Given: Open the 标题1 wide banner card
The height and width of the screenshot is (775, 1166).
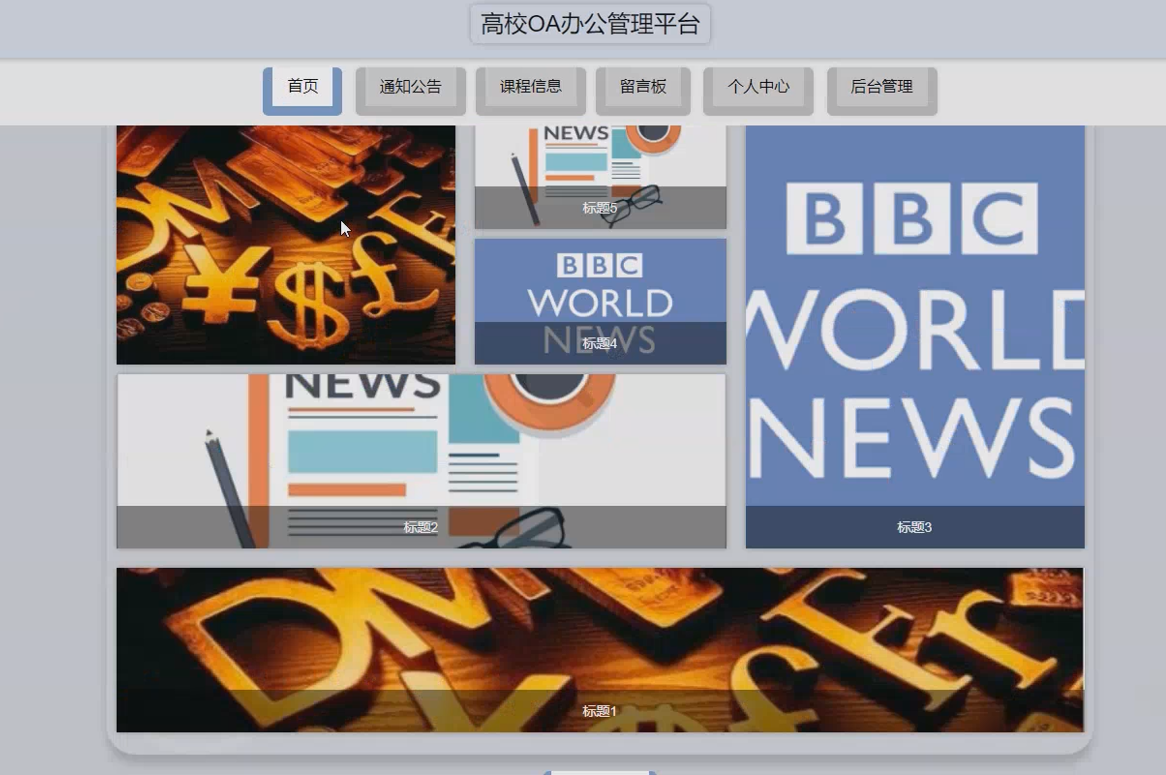Looking at the screenshot, I should coord(600,650).
